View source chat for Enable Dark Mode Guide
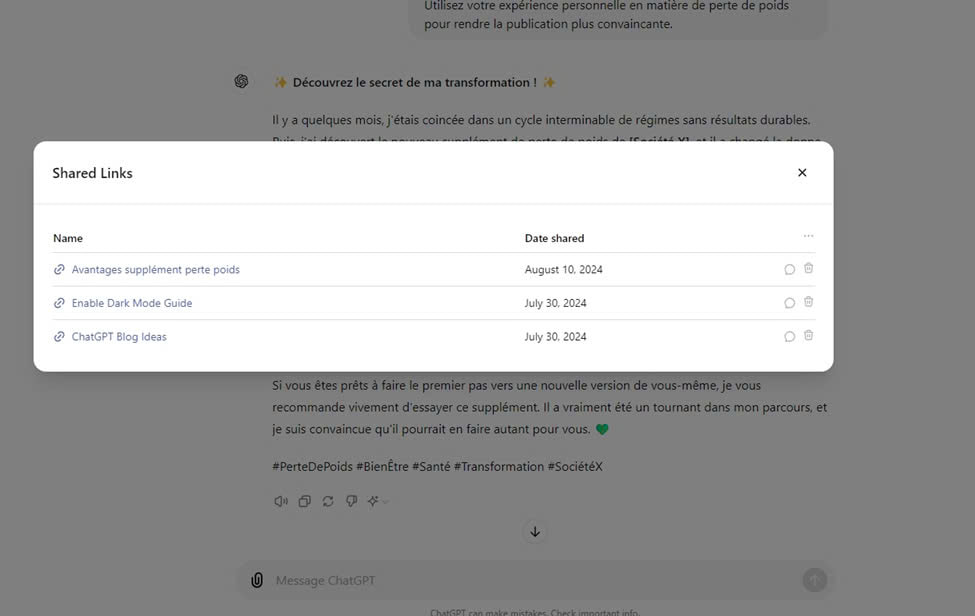Image resolution: width=975 pixels, height=616 pixels. point(789,303)
